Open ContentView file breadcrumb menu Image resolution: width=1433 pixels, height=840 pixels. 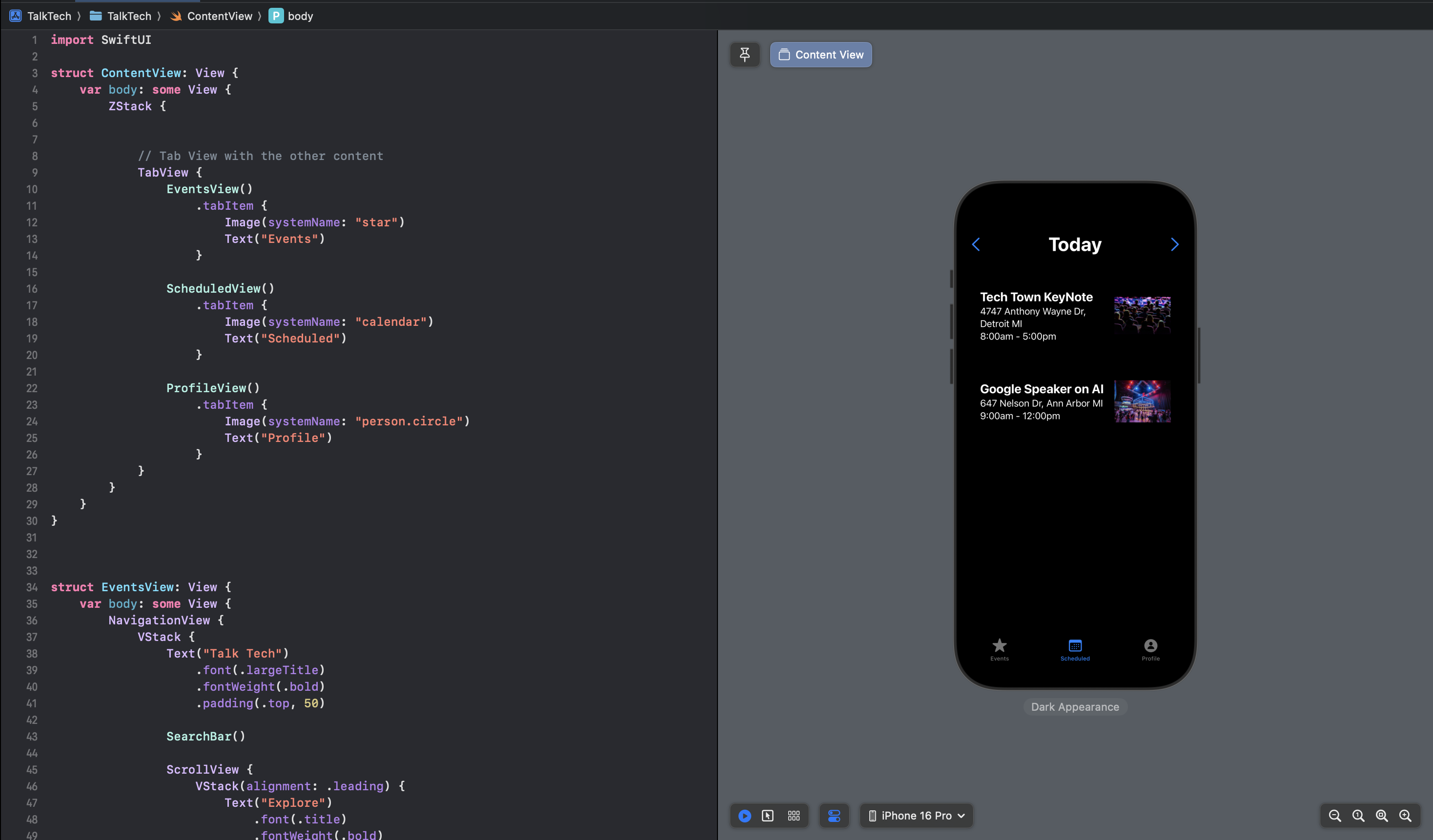click(219, 16)
